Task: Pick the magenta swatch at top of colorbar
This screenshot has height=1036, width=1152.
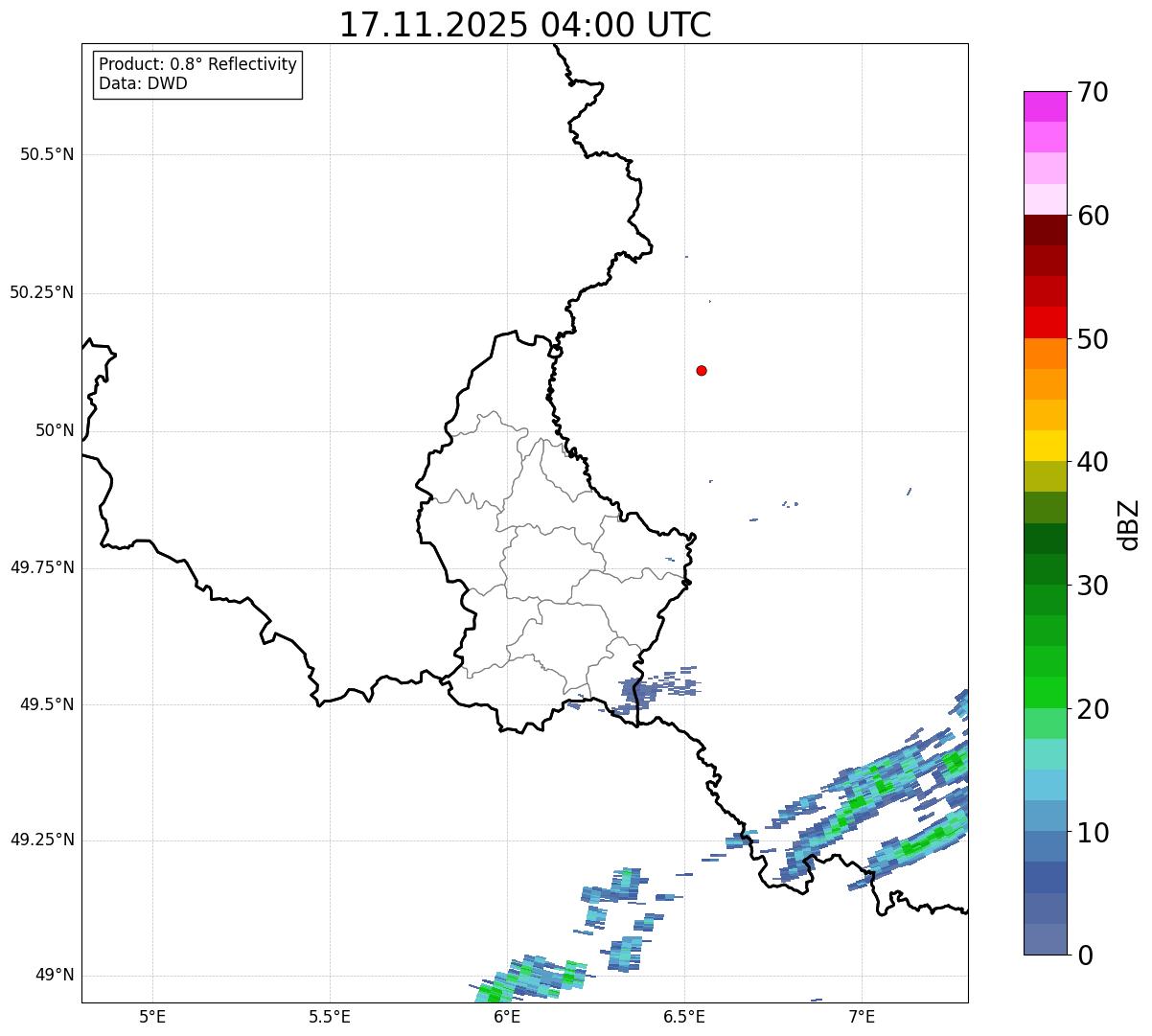Action: tap(1045, 106)
